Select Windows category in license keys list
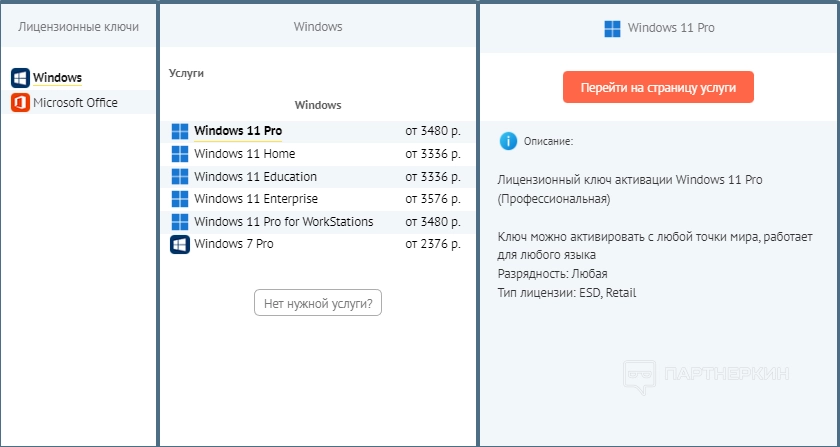This screenshot has width=840, height=447. (57, 78)
